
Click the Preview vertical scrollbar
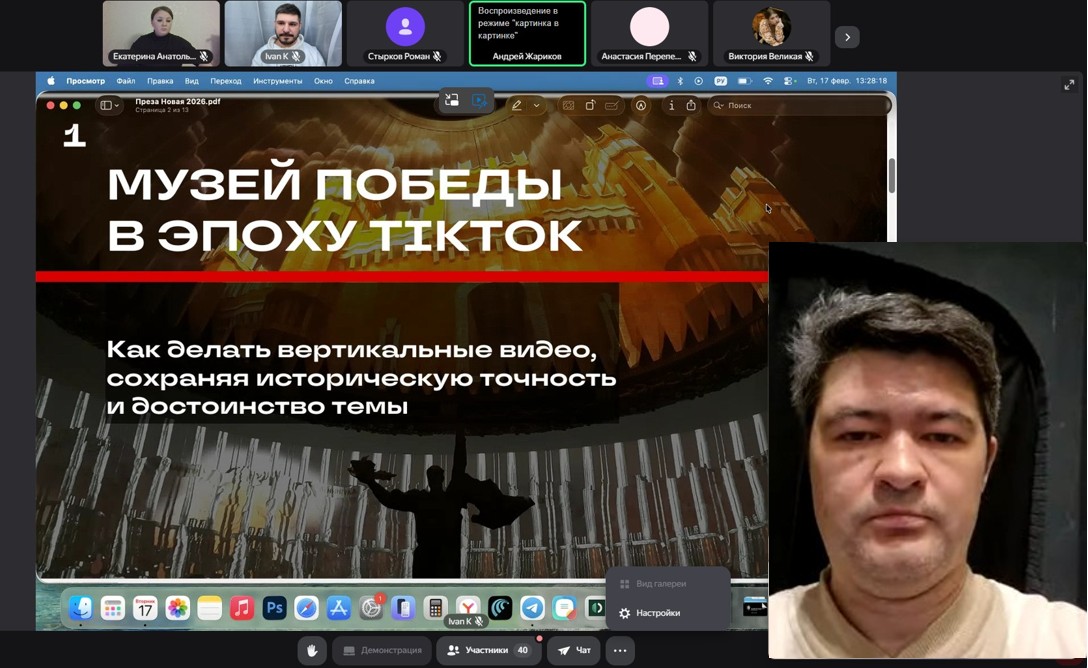[x=891, y=175]
